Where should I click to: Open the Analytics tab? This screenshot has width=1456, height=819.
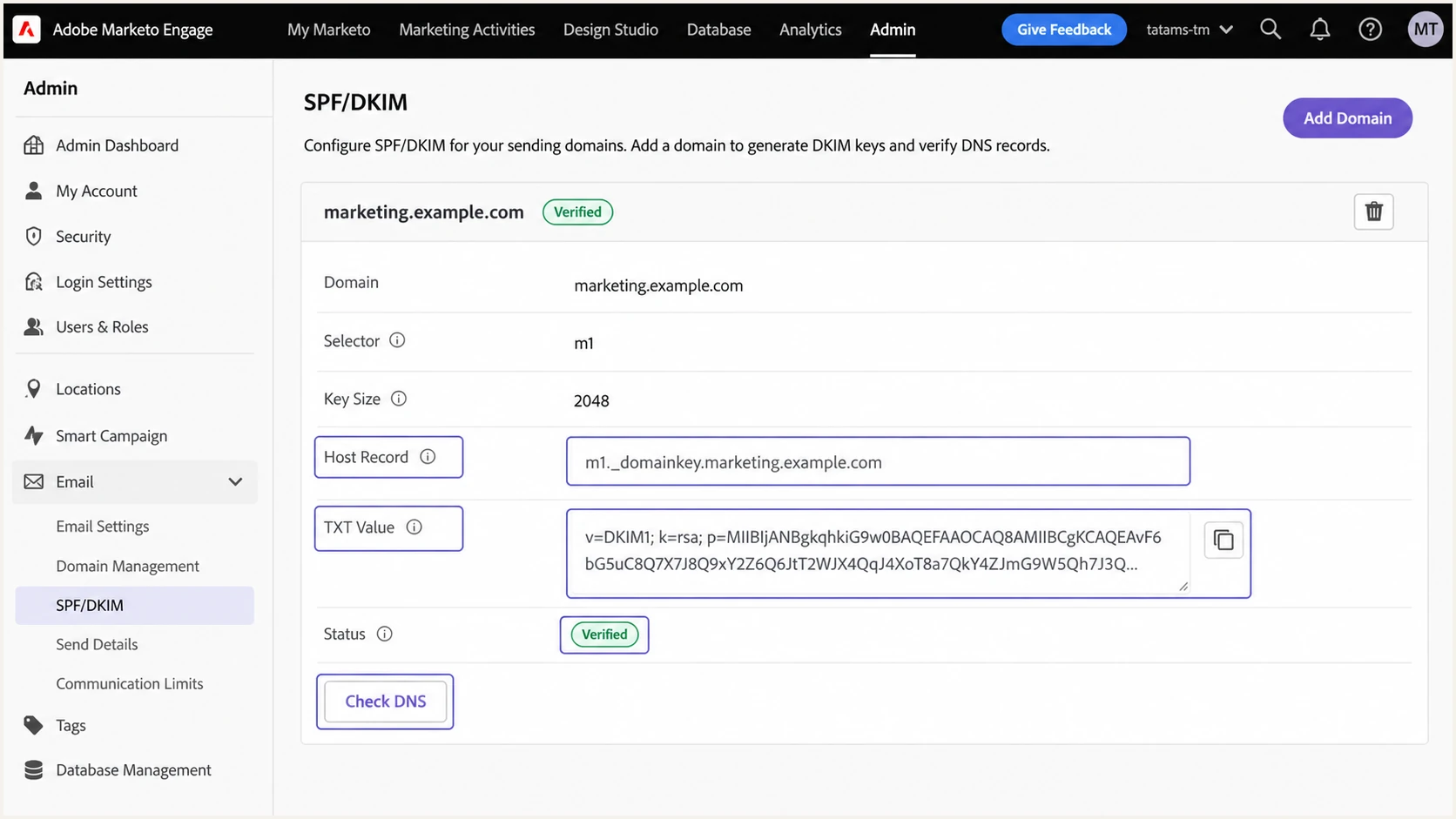coord(811,30)
